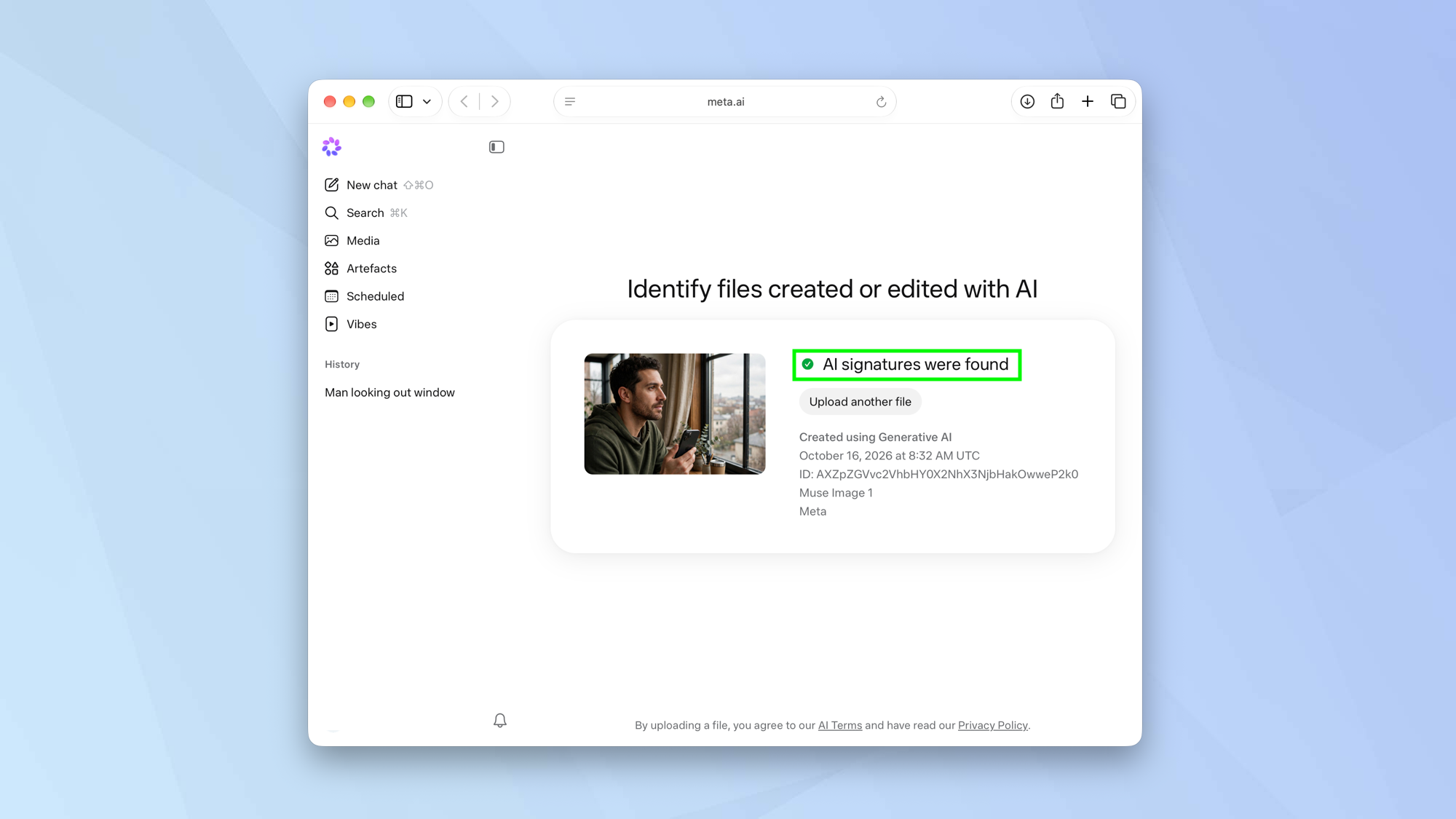This screenshot has height=819, width=1456.
Task: Click the 'October 16, 2026 at 8:32 AM UTC' text
Action: (x=889, y=456)
